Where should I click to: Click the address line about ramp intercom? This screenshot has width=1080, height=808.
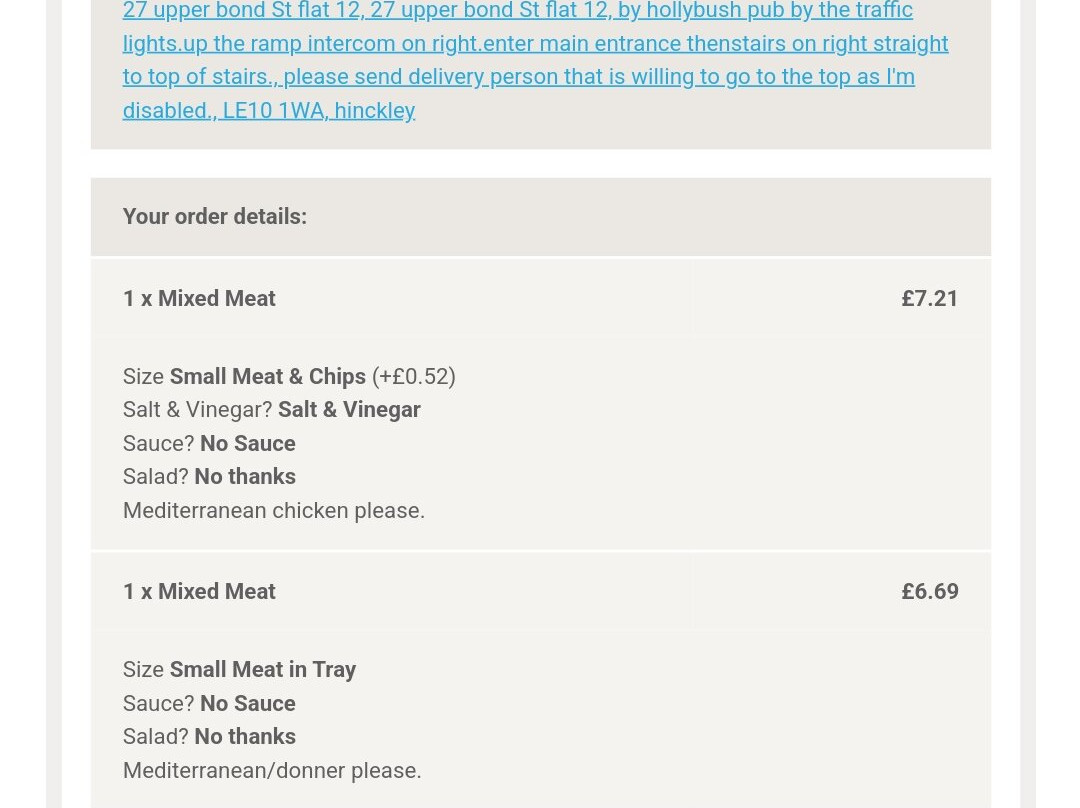(535, 43)
